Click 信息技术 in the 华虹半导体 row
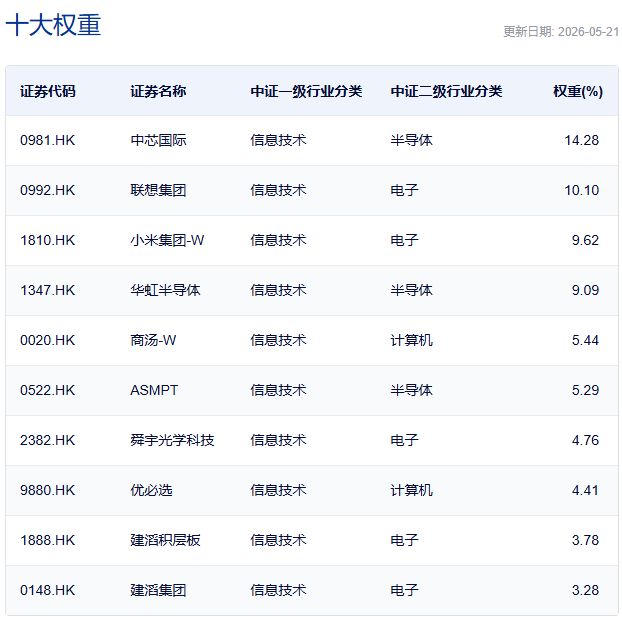This screenshot has height=621, width=622. pyautogui.click(x=278, y=290)
